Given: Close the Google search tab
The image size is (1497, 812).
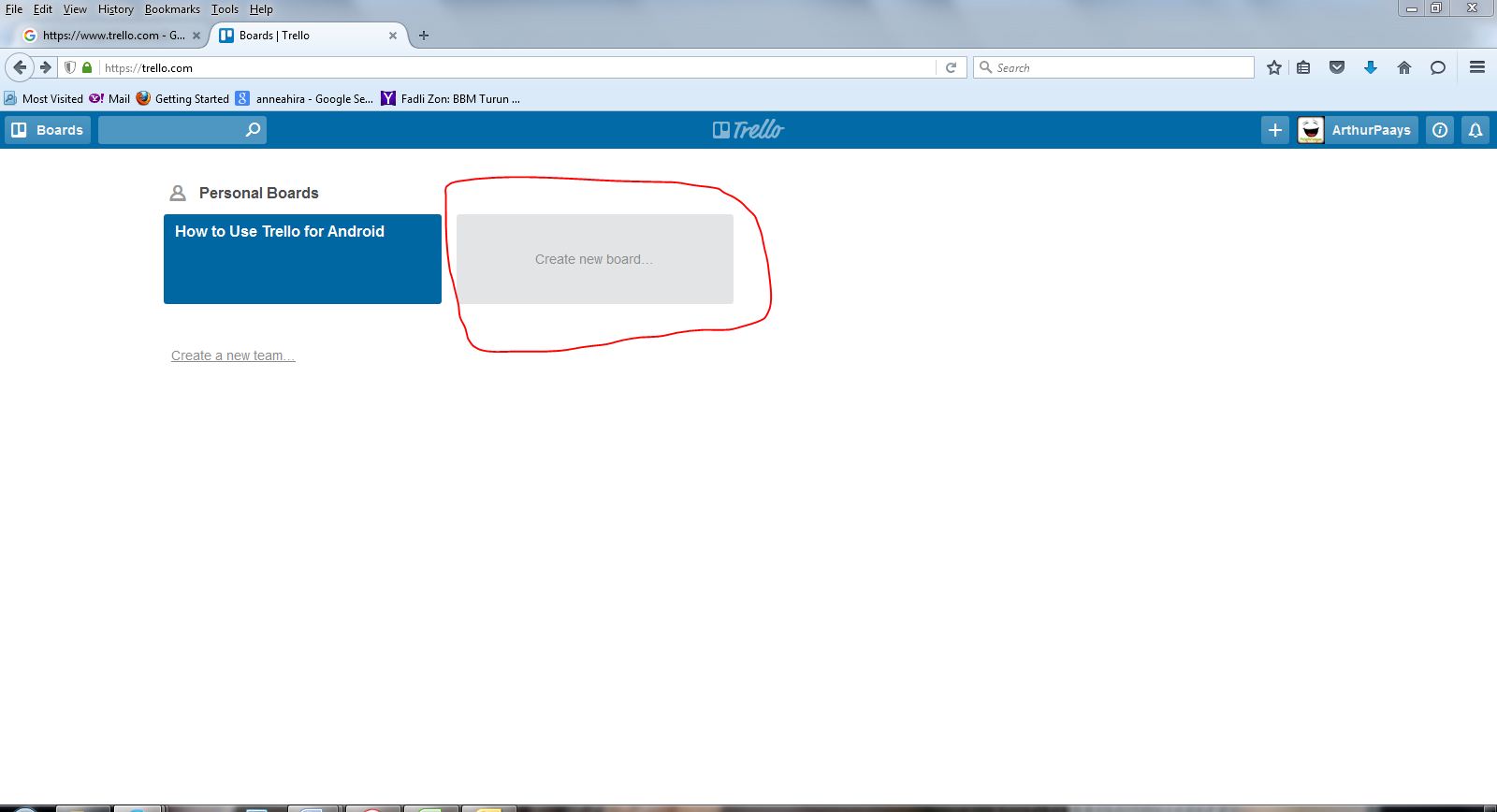Looking at the screenshot, I should tap(196, 36).
